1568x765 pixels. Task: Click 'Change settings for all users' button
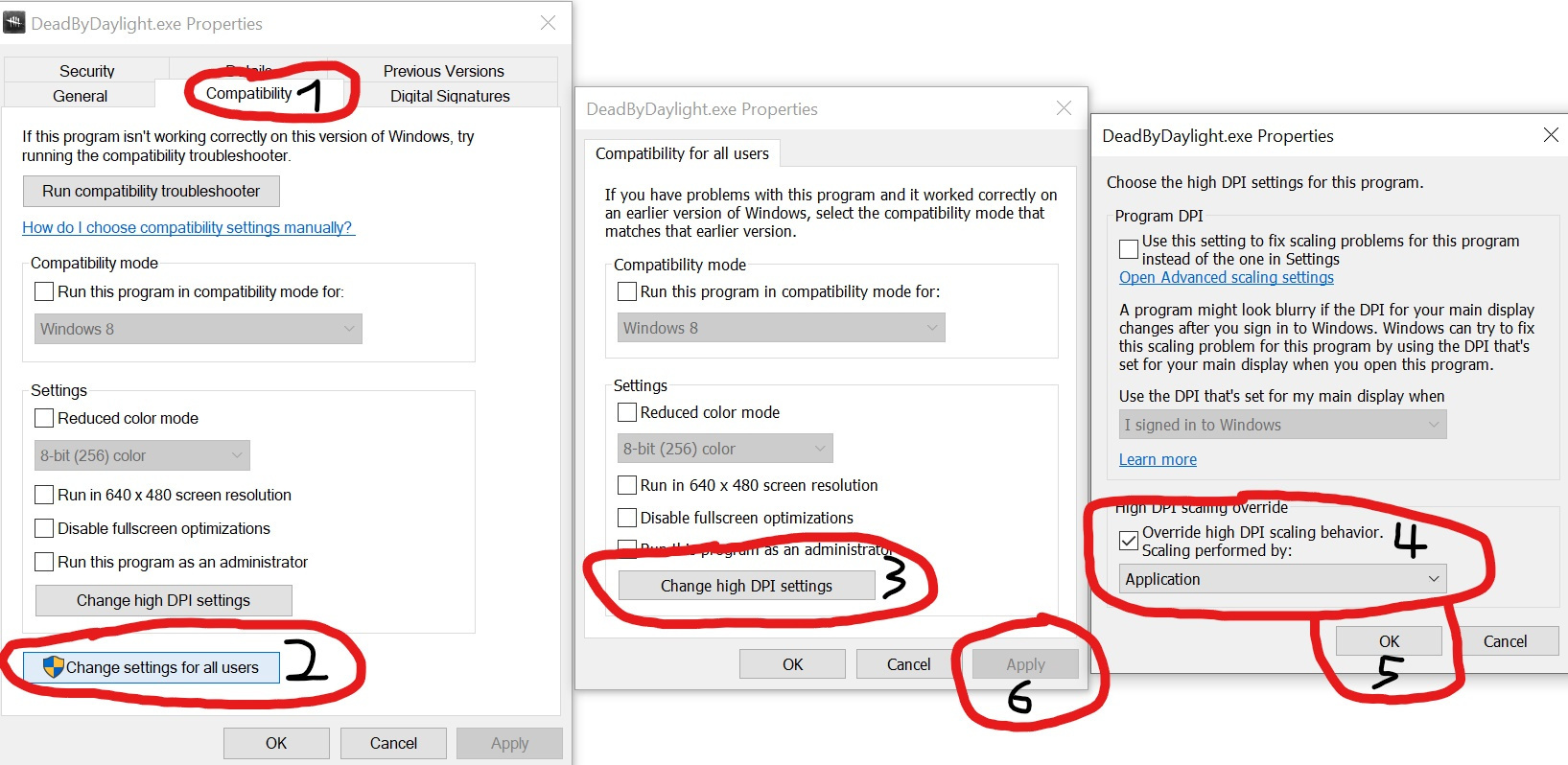(x=152, y=667)
